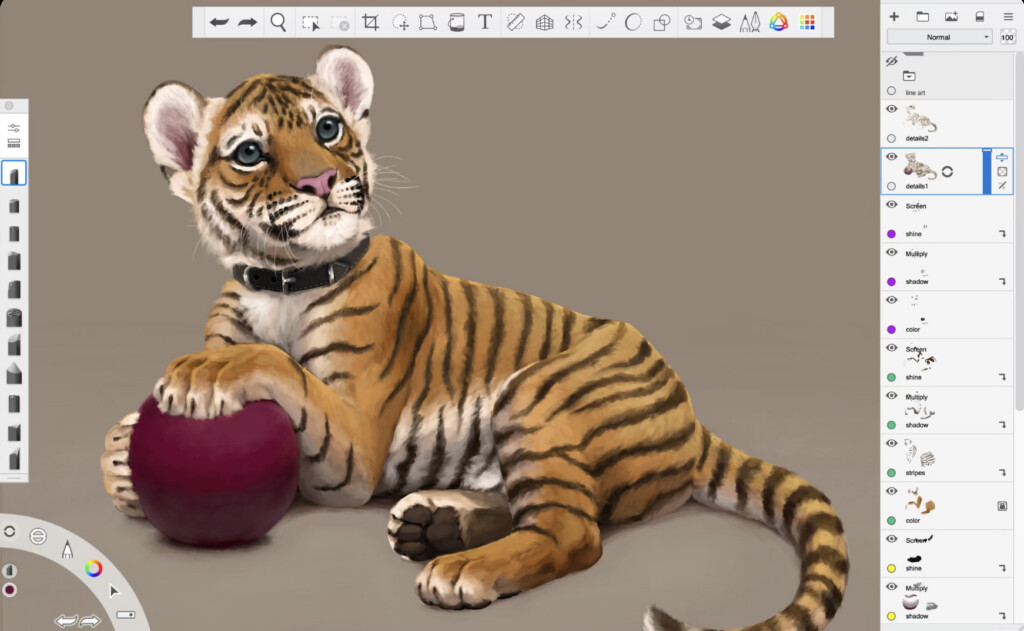
Task: Toggle eye on green Multiply shadow layer
Action: click(891, 395)
